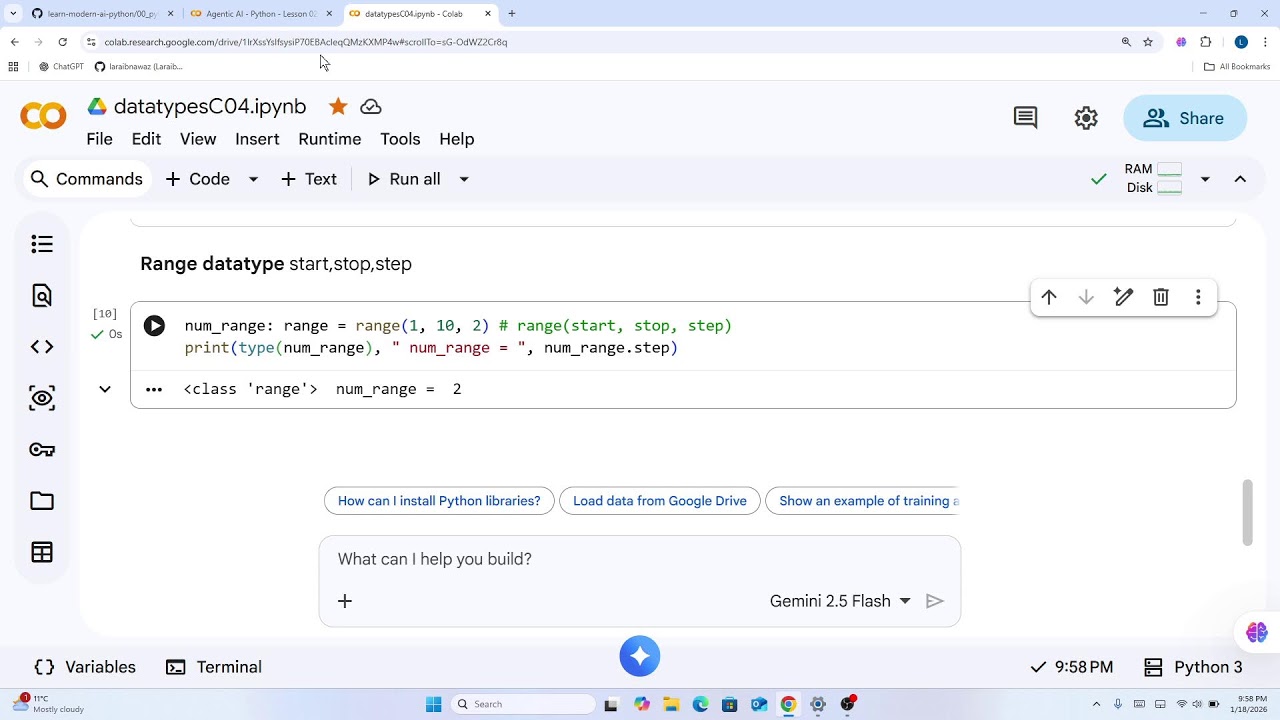
Task: Open the Terminal panel
Action: (214, 667)
